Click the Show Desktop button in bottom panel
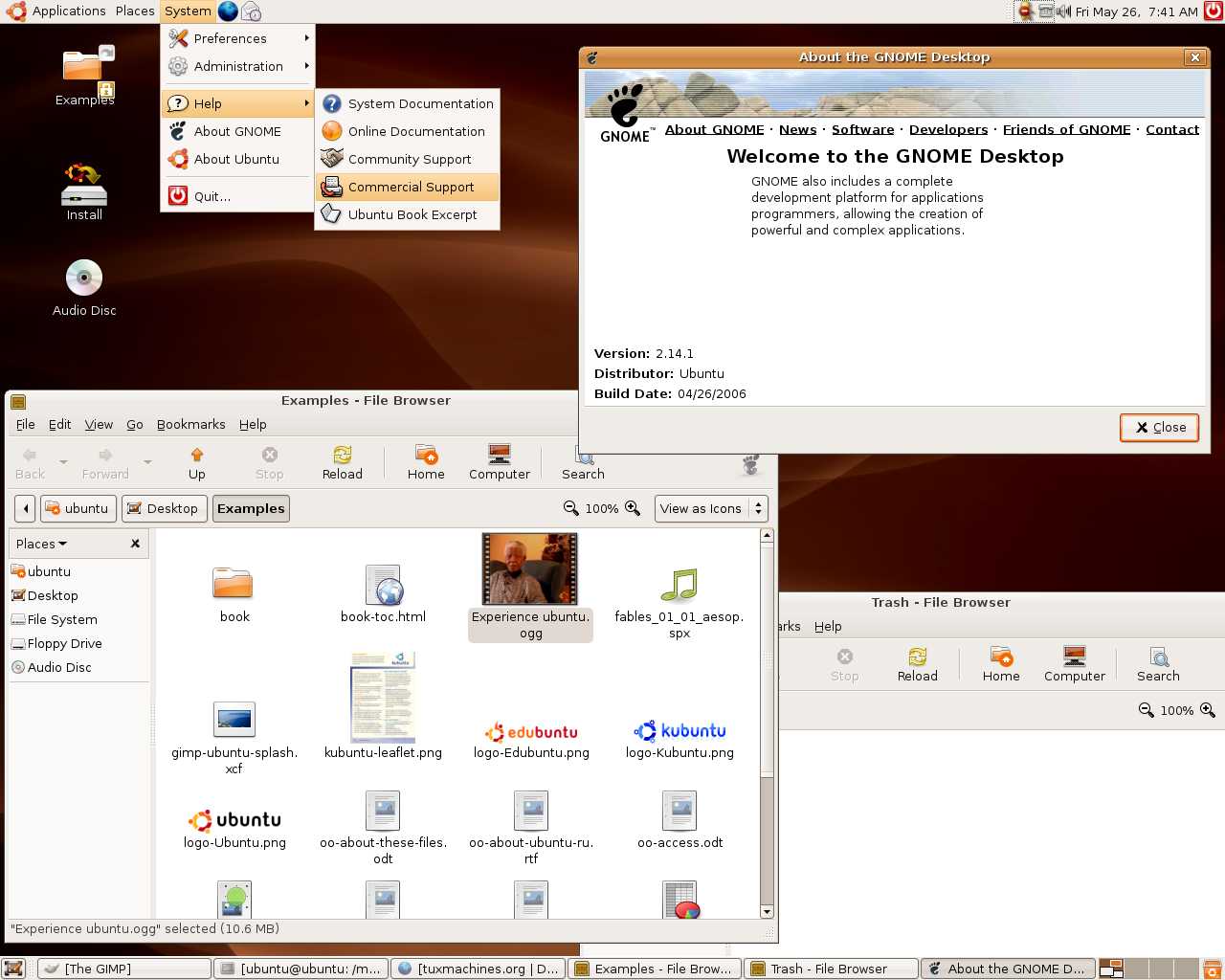This screenshot has height=980, width=1225. [x=13, y=969]
